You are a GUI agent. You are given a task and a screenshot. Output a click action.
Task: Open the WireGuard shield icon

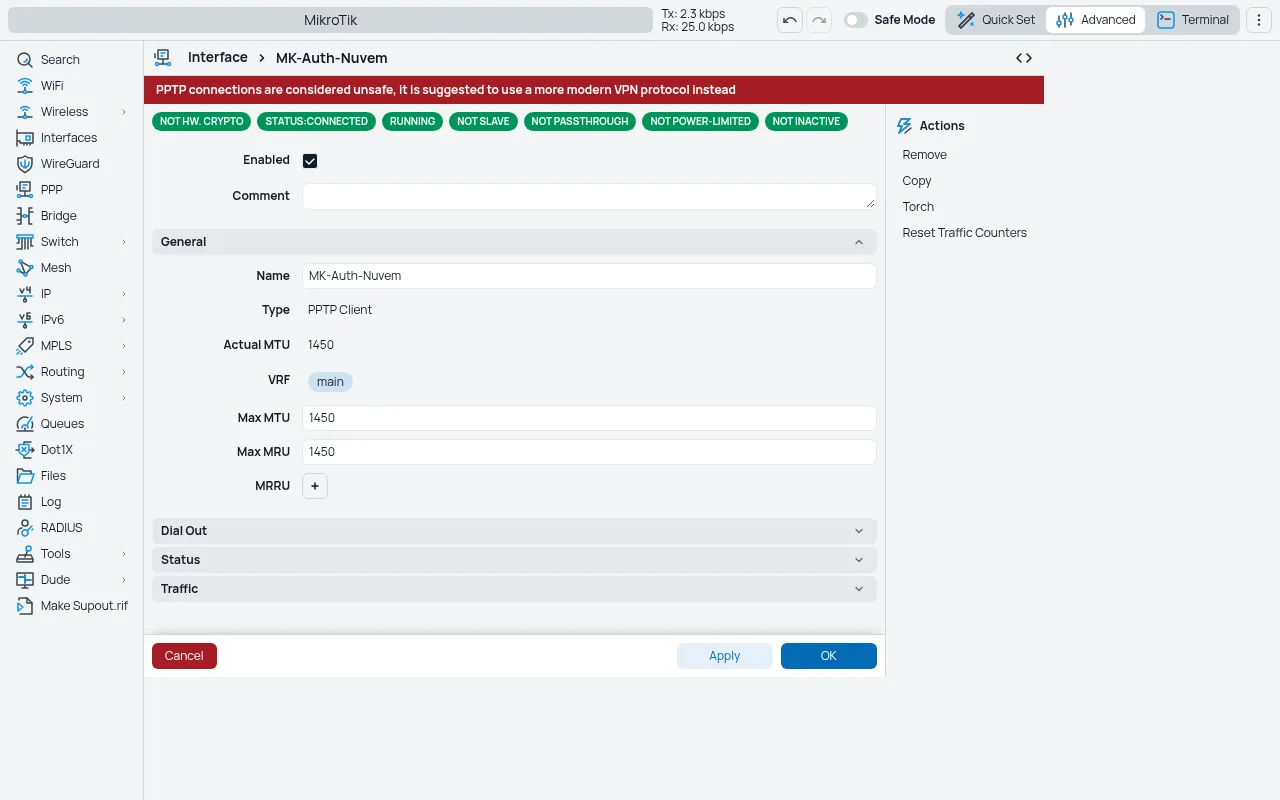coord(25,164)
